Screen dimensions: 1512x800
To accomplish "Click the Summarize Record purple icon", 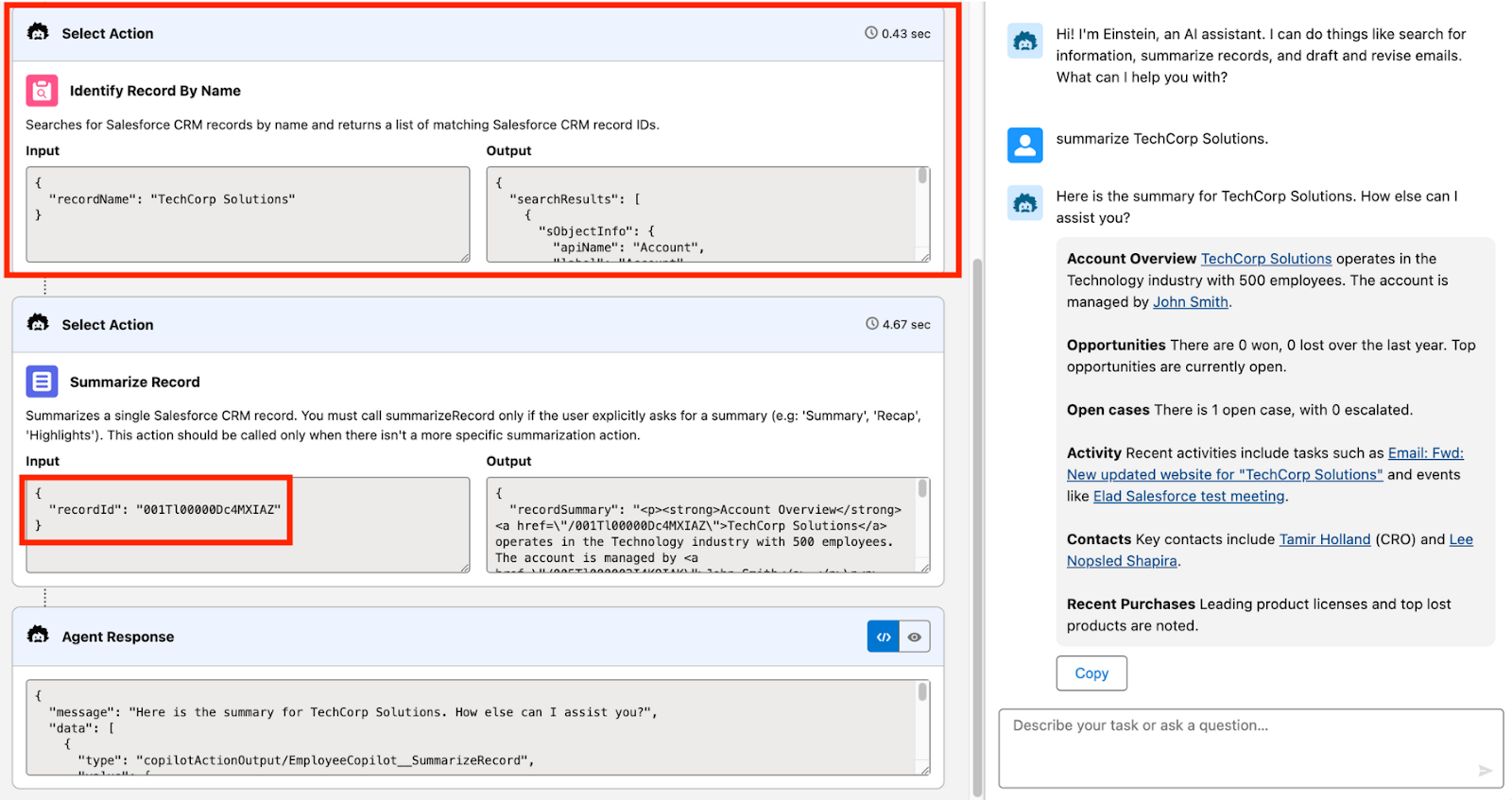I will 42,382.
